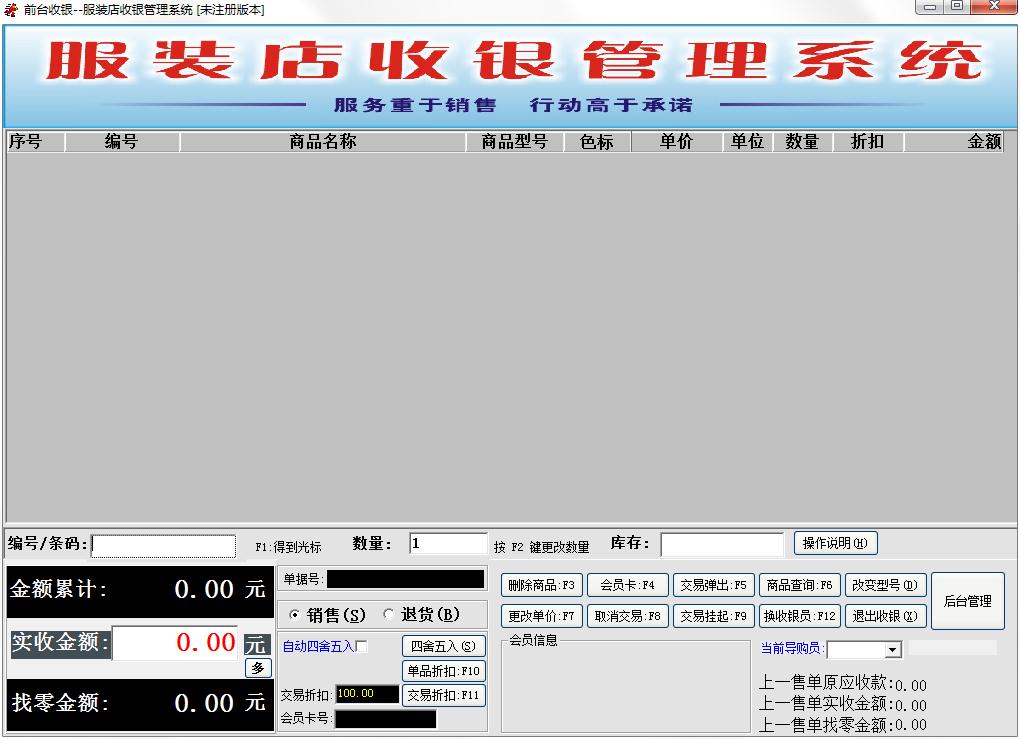Switch cashier with 换收银员:F12
Screen dimensions: 1020x739
799,616
